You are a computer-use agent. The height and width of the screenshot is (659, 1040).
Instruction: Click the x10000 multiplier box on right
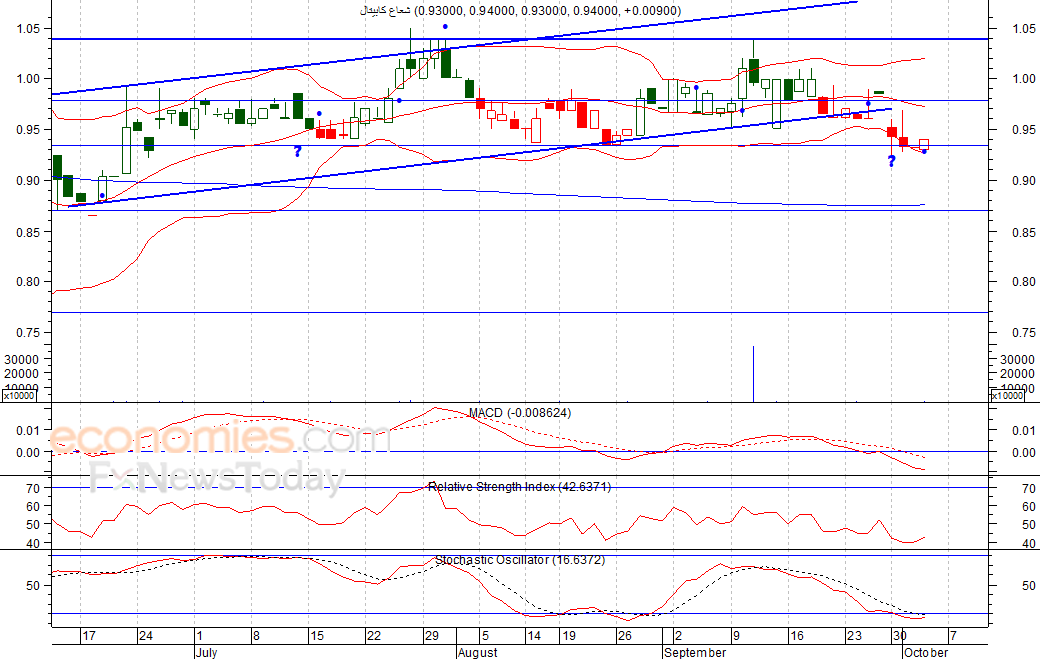click(1007, 396)
